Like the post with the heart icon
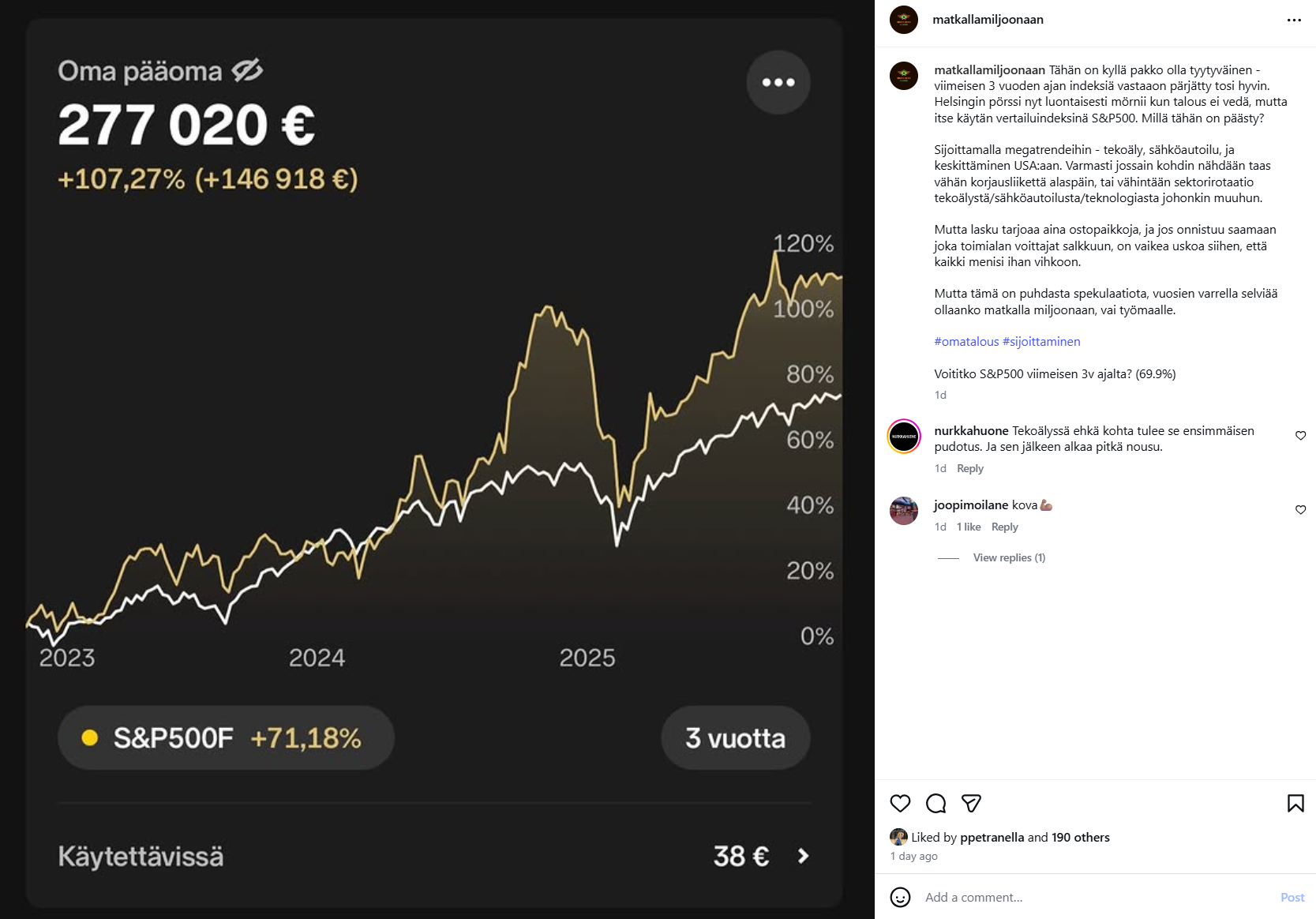The height and width of the screenshot is (919, 1316). tap(900, 803)
